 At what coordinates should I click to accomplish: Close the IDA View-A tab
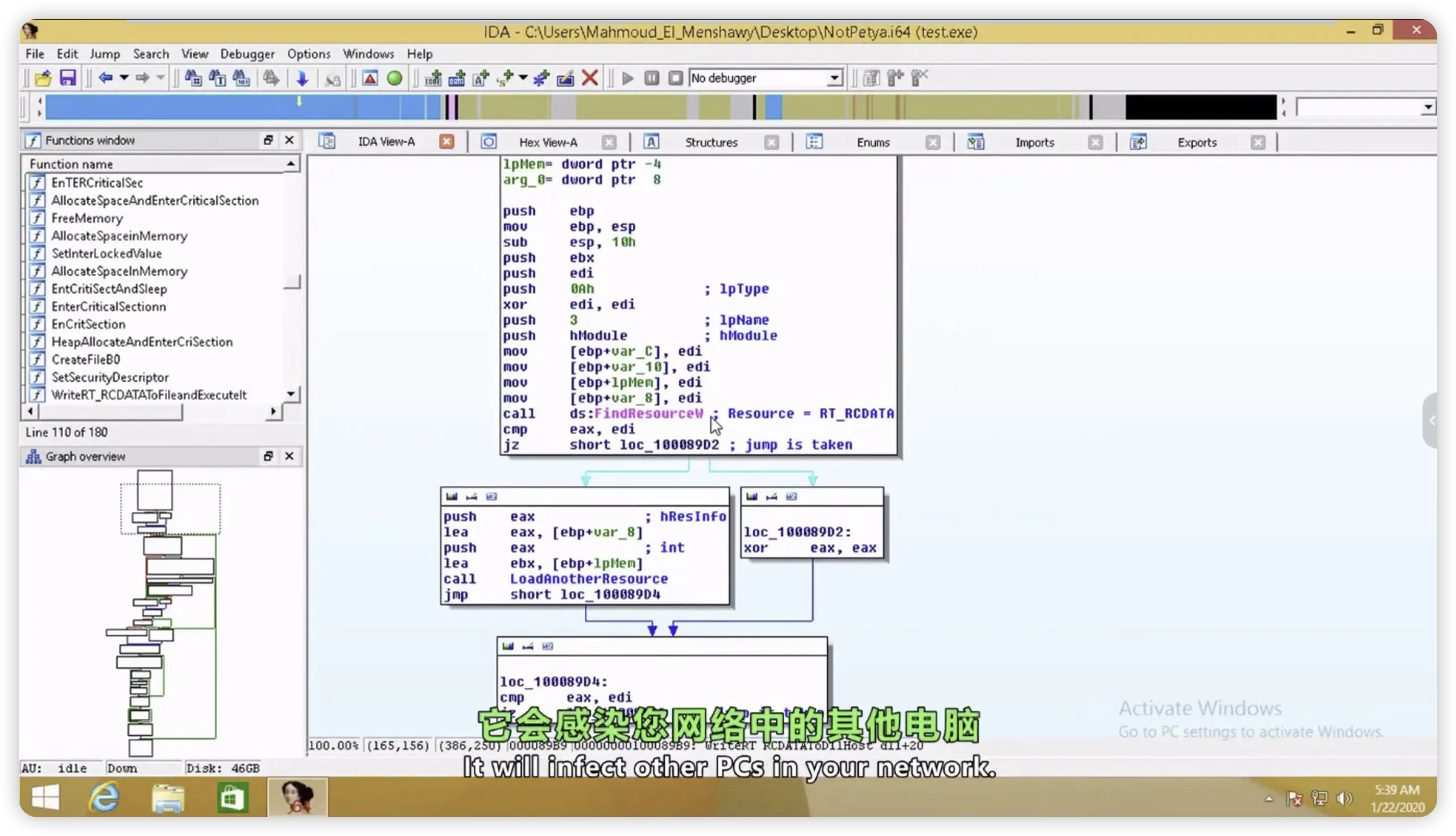pyautogui.click(x=446, y=142)
